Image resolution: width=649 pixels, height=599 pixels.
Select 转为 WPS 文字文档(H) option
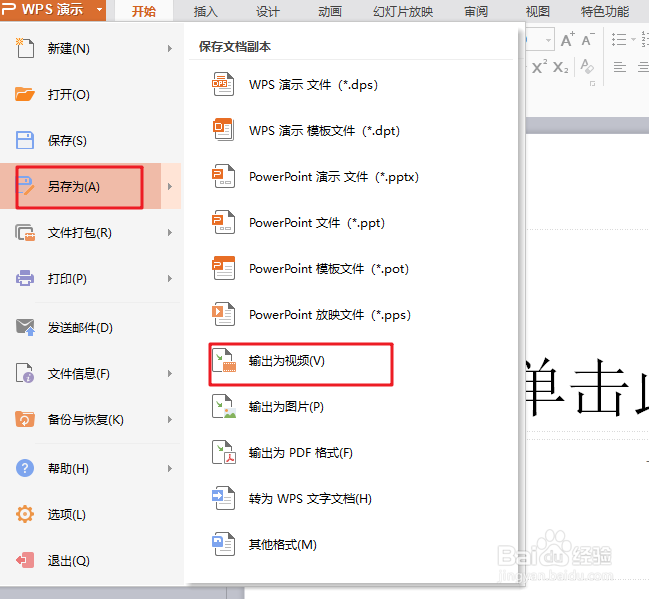[x=310, y=498]
